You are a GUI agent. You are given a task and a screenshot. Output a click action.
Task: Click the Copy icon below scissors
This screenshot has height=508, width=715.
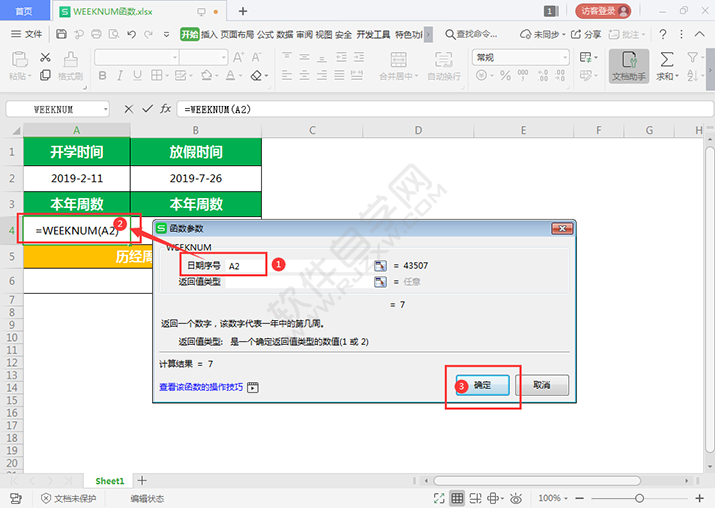pyautogui.click(x=45, y=75)
